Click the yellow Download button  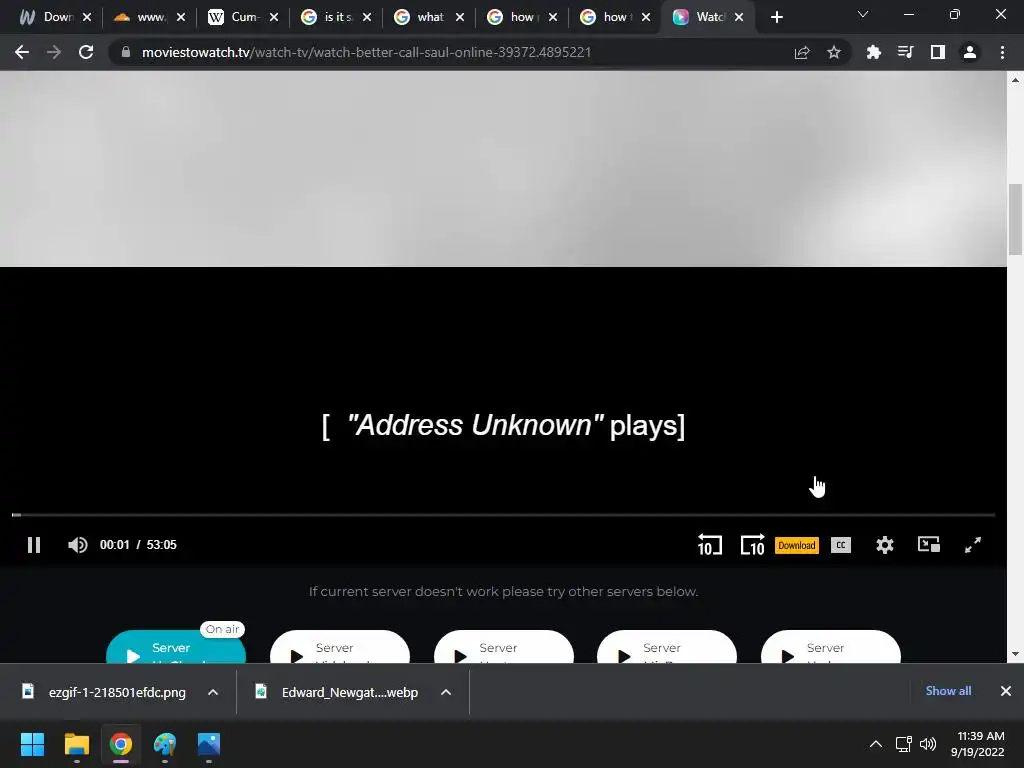tap(797, 545)
